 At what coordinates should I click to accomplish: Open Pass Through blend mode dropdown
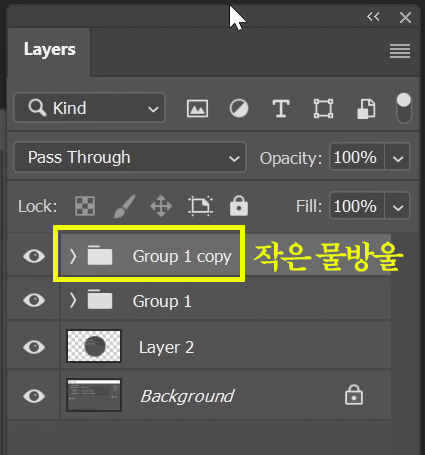coord(130,157)
